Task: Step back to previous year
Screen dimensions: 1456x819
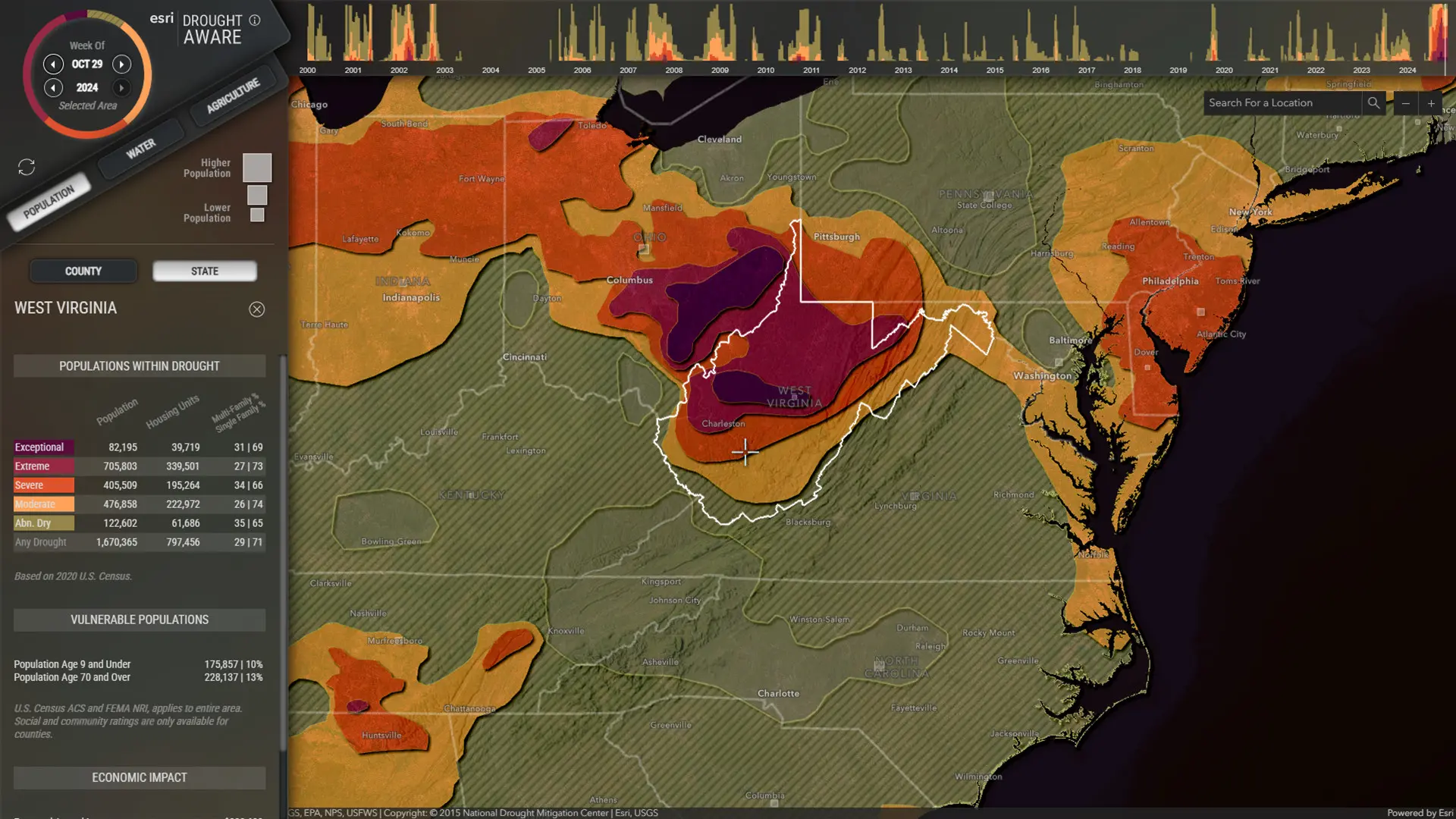Action: (53, 88)
